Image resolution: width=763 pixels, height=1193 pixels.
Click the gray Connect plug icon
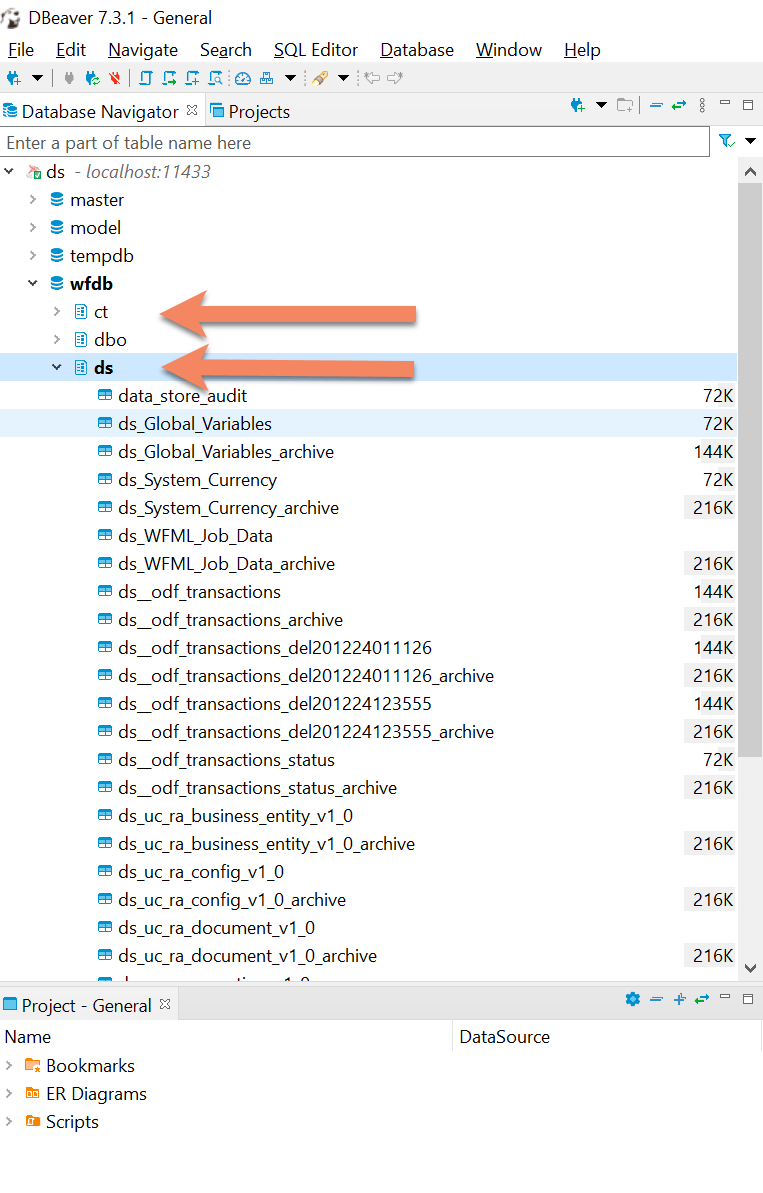coord(69,78)
